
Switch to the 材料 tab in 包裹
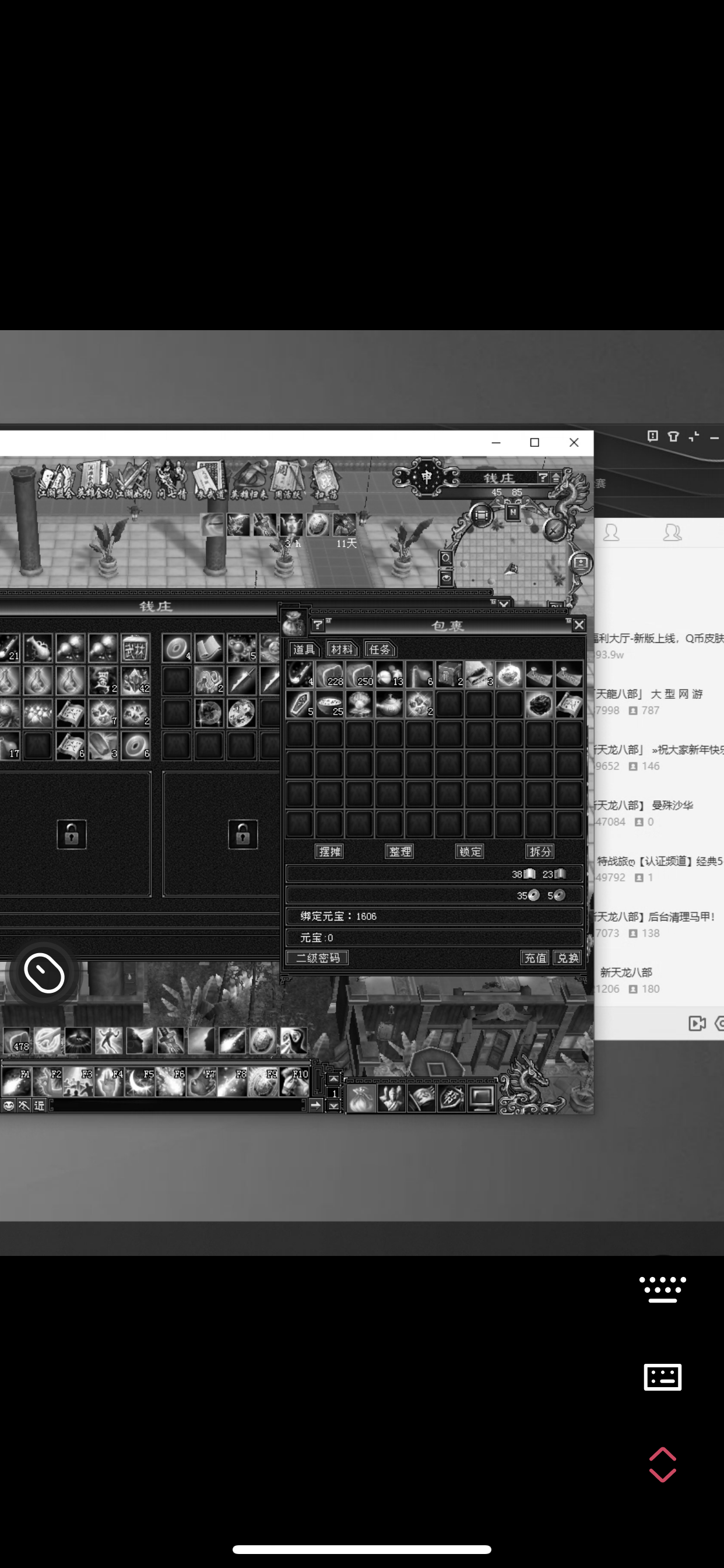tap(342, 649)
